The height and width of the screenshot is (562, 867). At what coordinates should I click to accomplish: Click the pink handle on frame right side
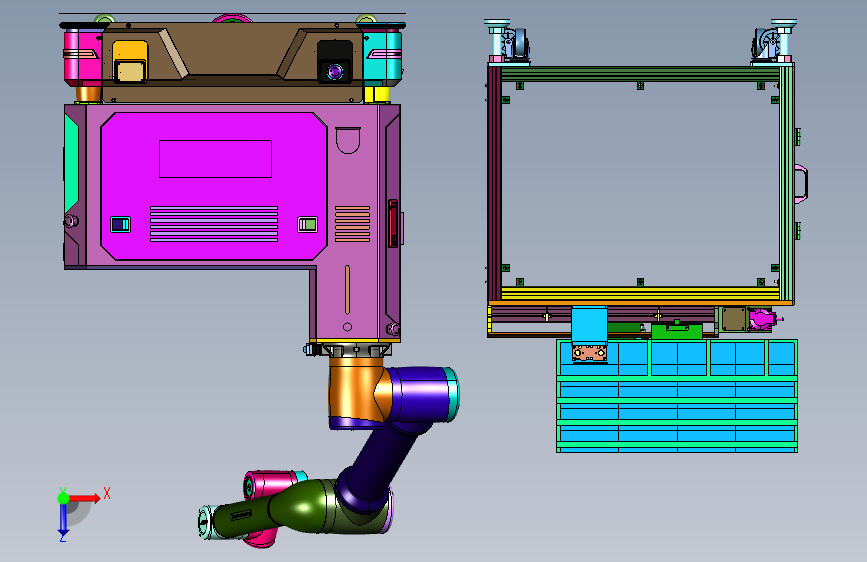point(801,184)
